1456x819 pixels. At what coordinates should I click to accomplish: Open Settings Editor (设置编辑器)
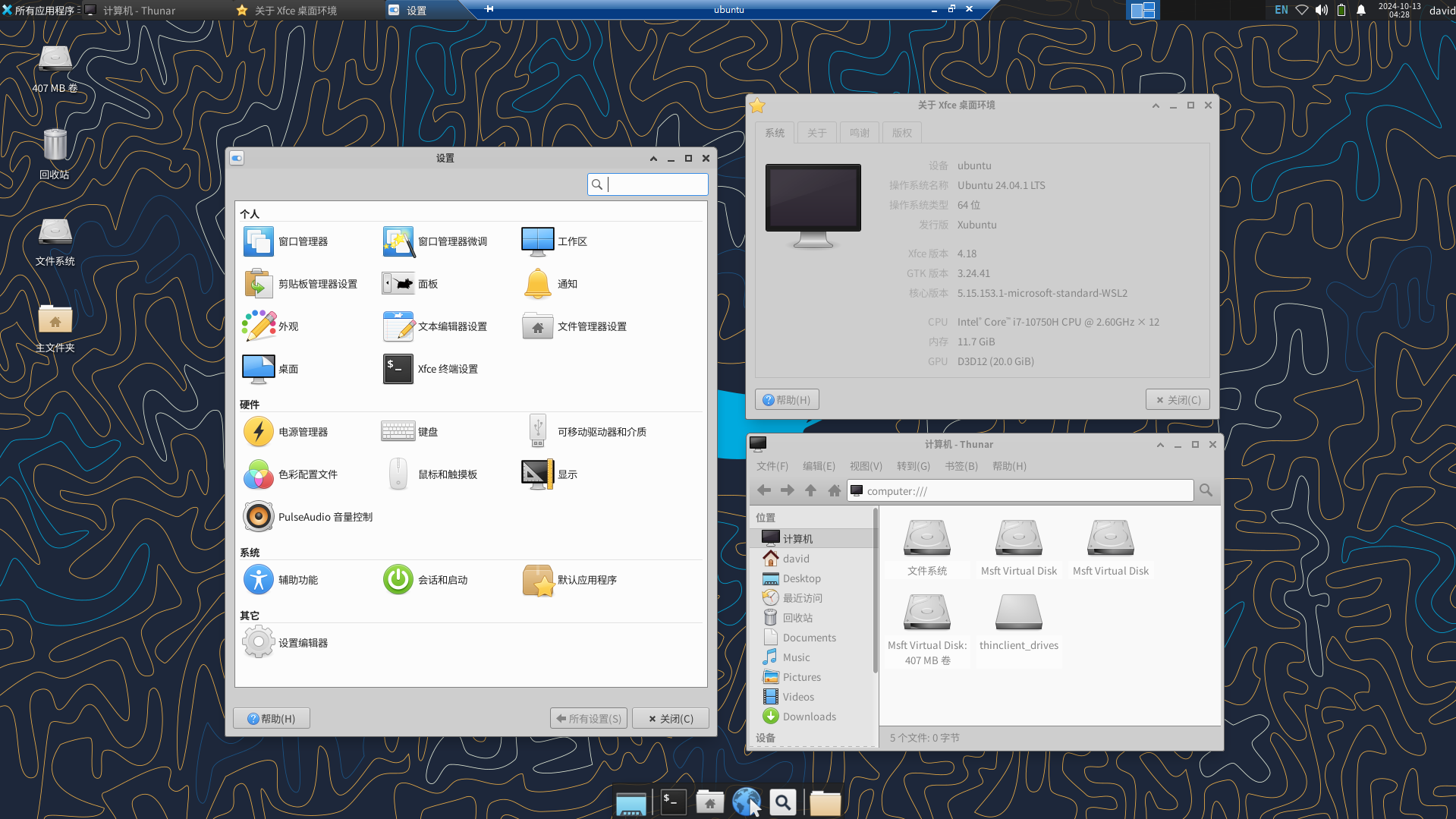tap(286, 643)
